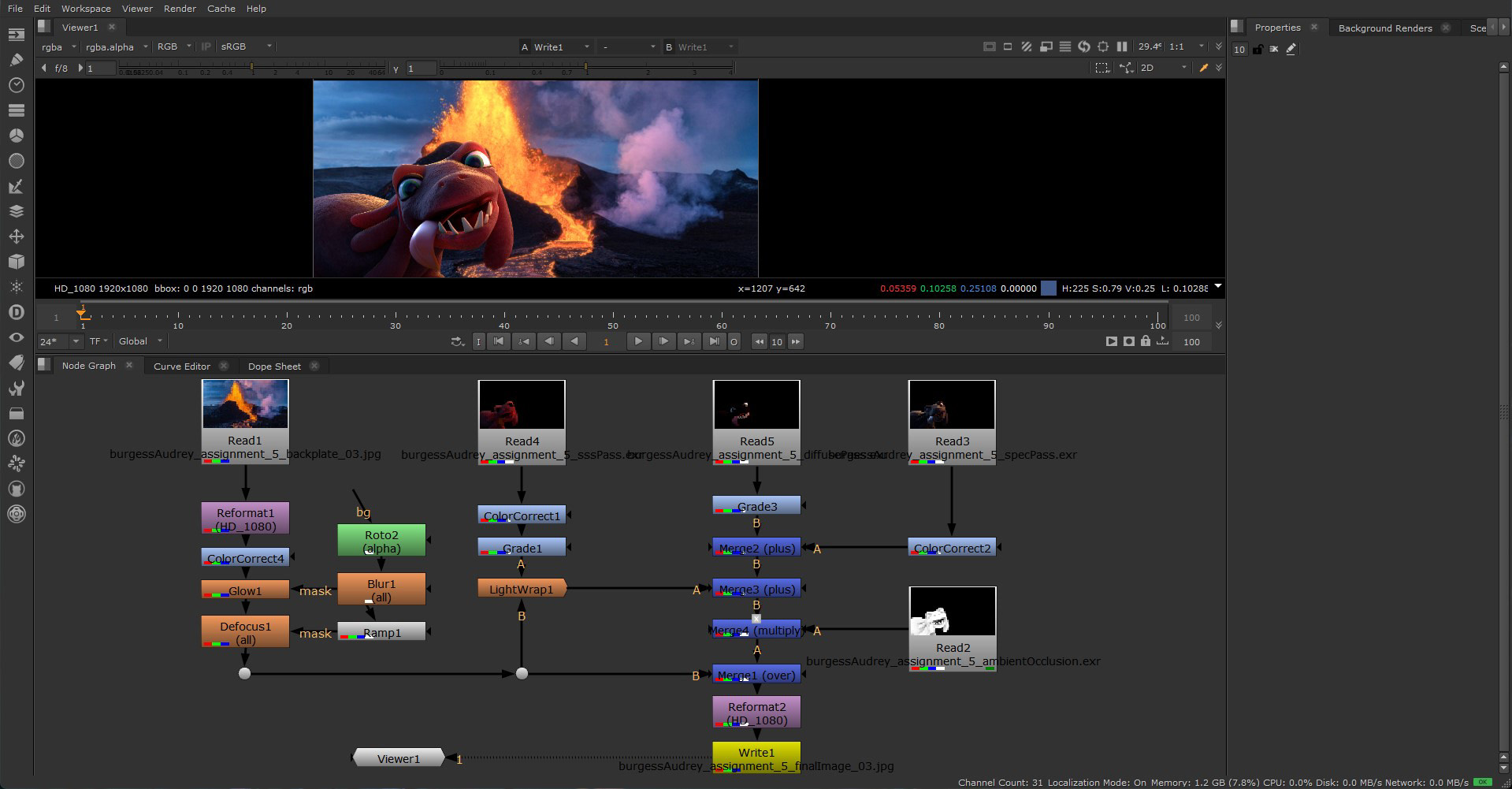The height and width of the screenshot is (789, 1512).
Task: Select the Write1 node
Action: click(x=756, y=757)
